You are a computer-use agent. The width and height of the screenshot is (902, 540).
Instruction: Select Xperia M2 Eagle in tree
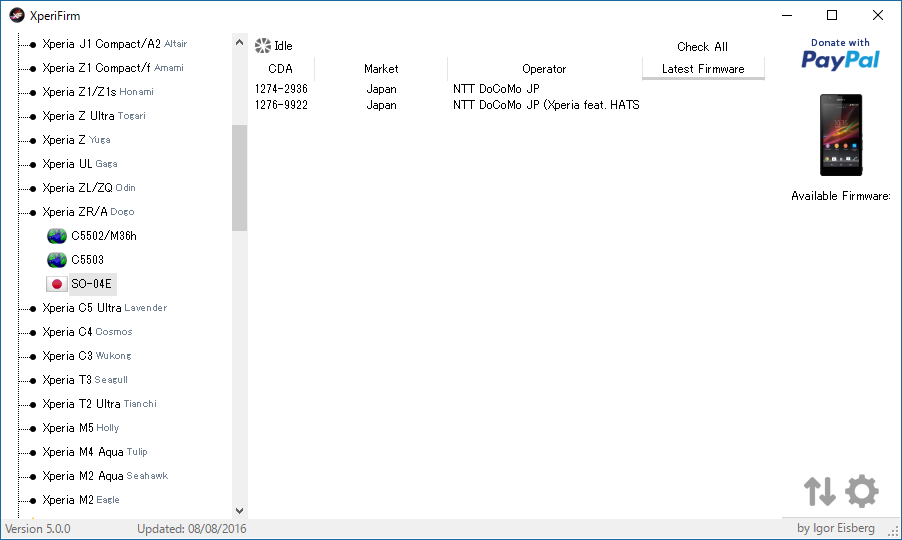81,500
